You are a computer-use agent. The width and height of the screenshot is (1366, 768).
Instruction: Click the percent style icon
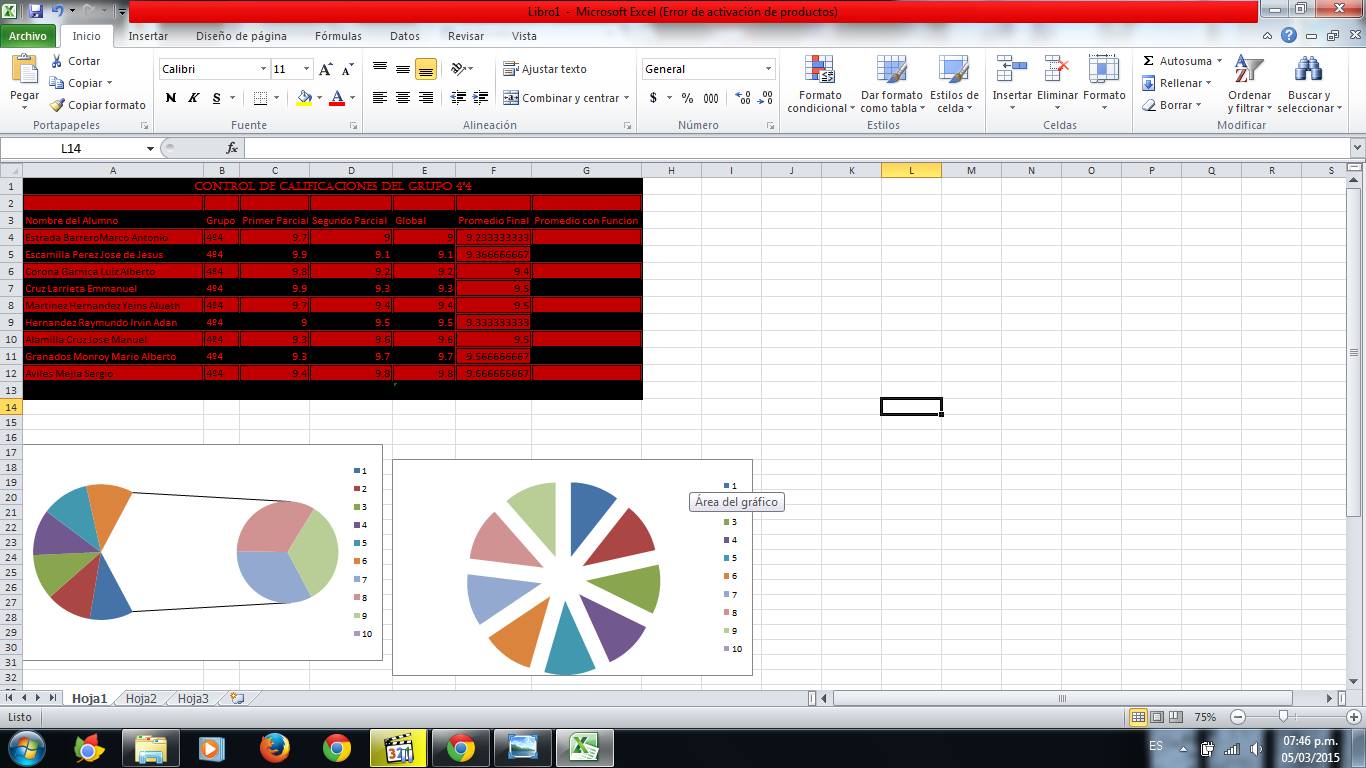[x=687, y=98]
